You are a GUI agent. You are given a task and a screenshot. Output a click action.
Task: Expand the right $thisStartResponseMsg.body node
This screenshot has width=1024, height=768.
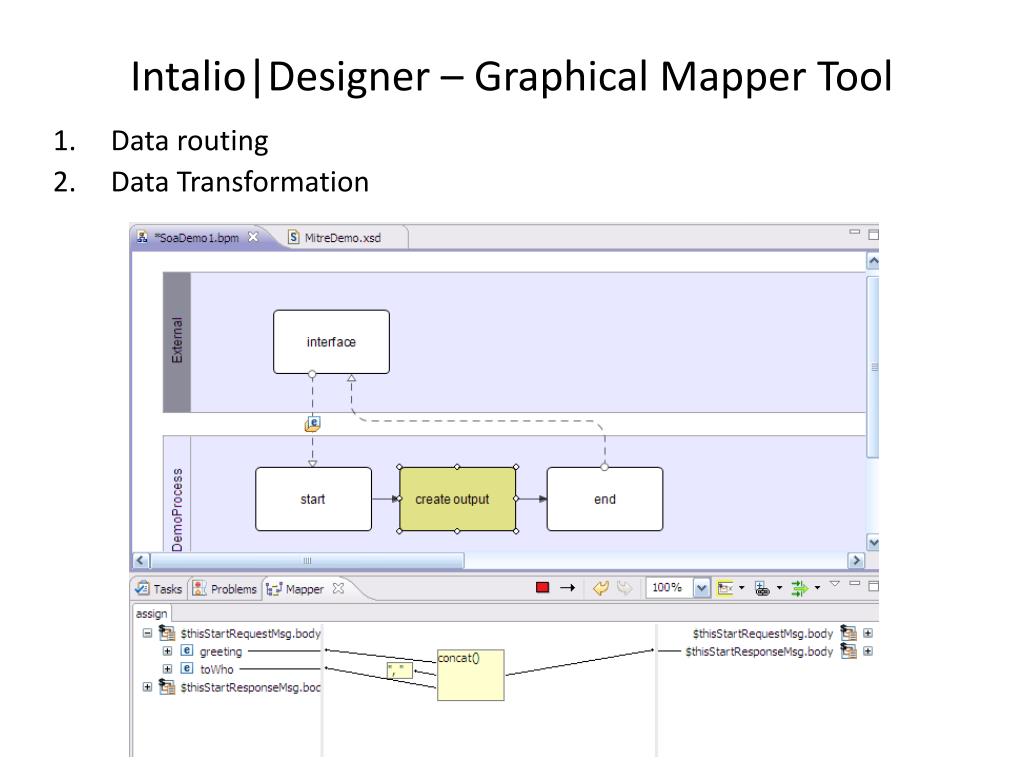click(868, 650)
